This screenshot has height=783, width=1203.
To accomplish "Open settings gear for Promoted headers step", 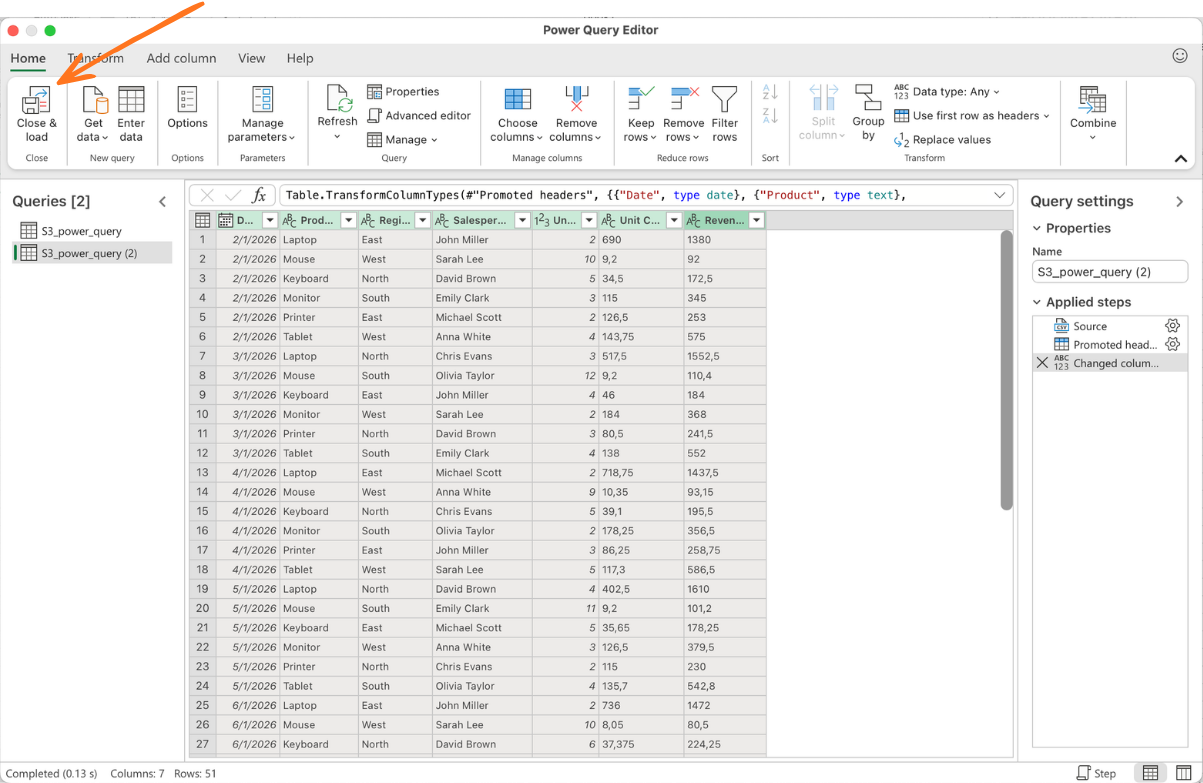I will 1173,344.
